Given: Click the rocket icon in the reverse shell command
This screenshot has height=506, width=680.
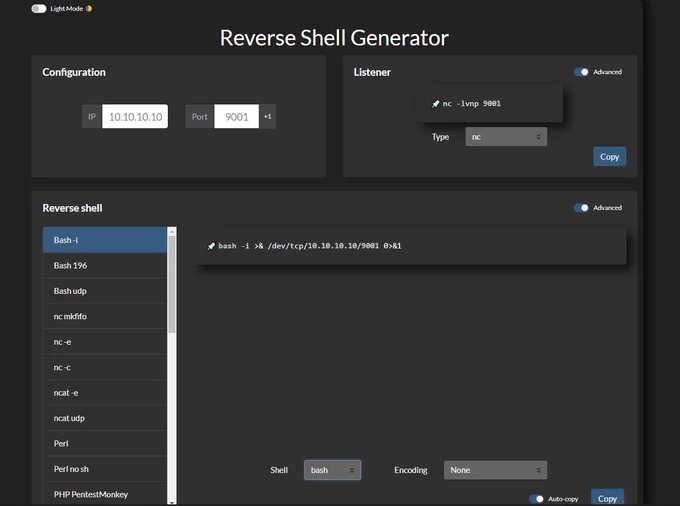Looking at the screenshot, I should pyautogui.click(x=211, y=246).
